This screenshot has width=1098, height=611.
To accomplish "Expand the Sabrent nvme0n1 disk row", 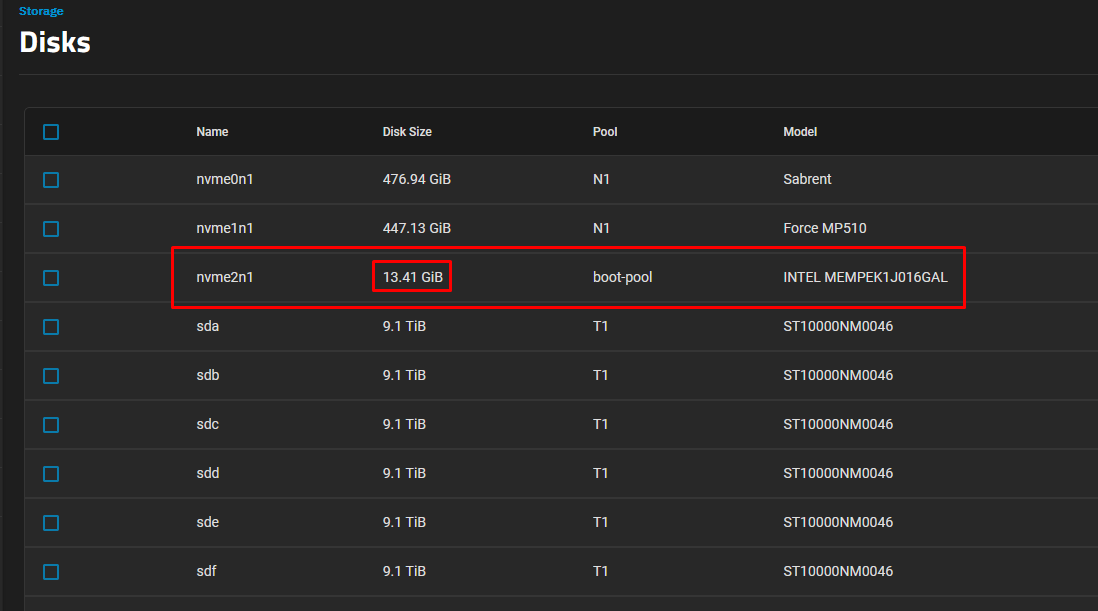I will coord(500,179).
